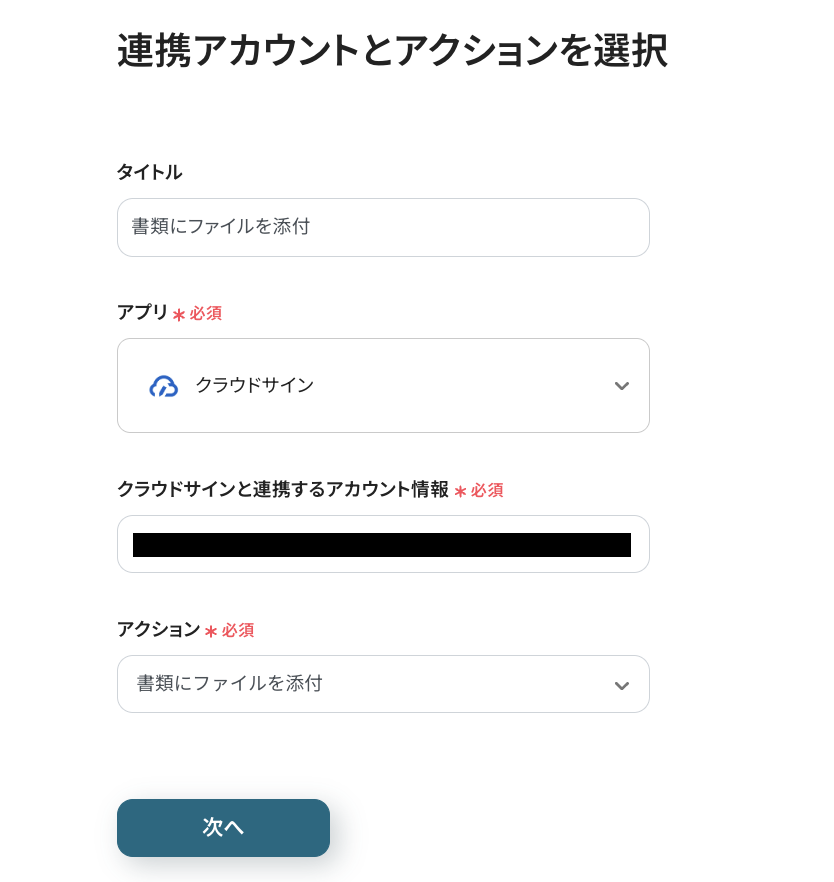
Task: Click the アプリ field label
Action: point(142,312)
